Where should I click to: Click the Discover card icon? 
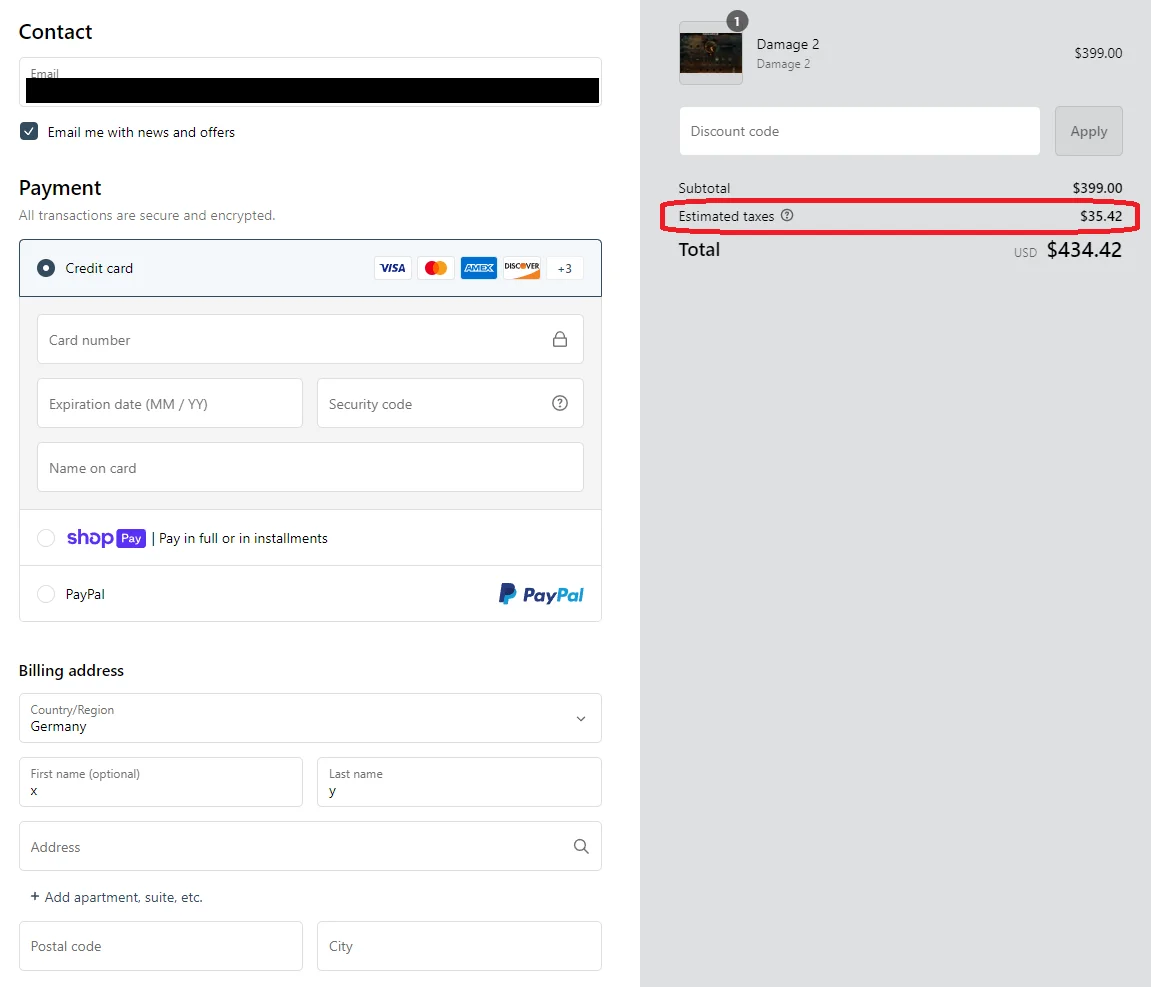coord(522,268)
